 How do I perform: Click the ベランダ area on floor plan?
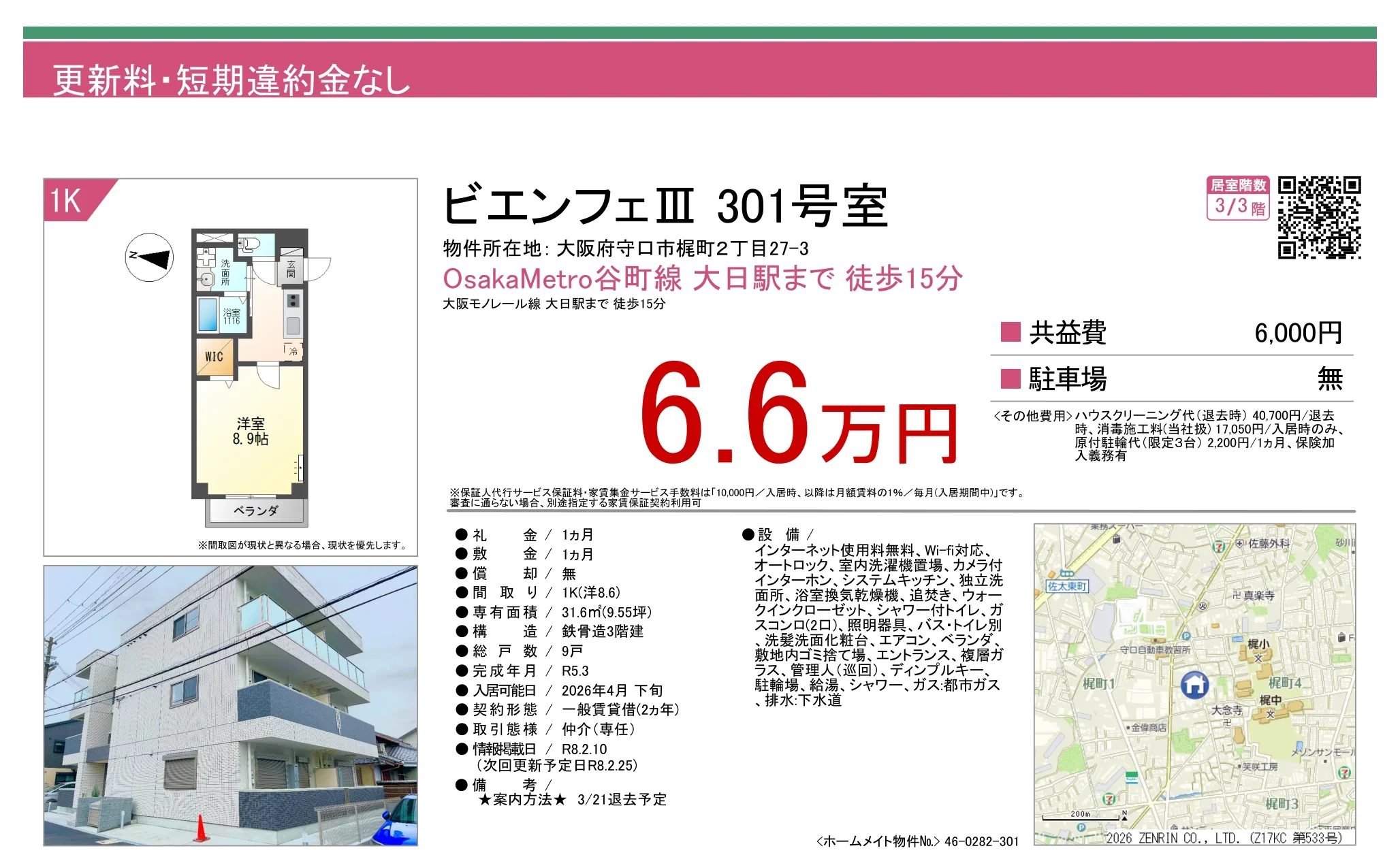coord(256,511)
